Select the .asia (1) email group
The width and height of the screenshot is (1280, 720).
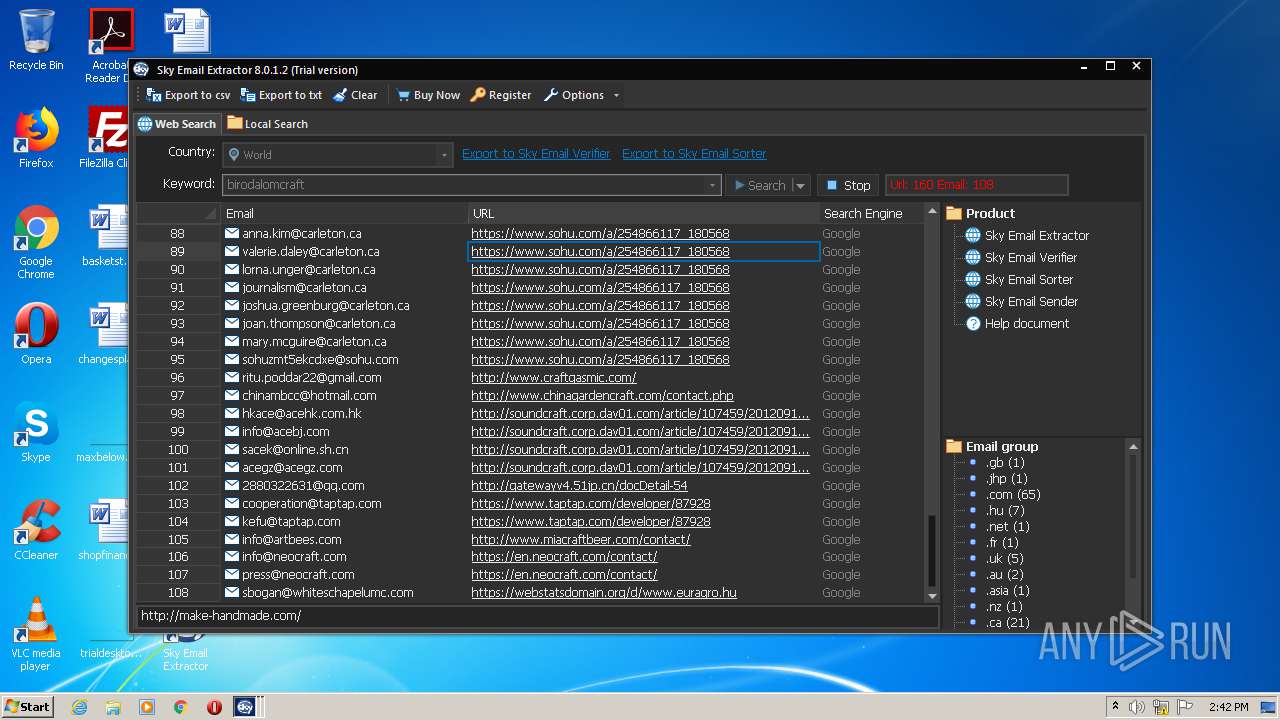[1007, 590]
